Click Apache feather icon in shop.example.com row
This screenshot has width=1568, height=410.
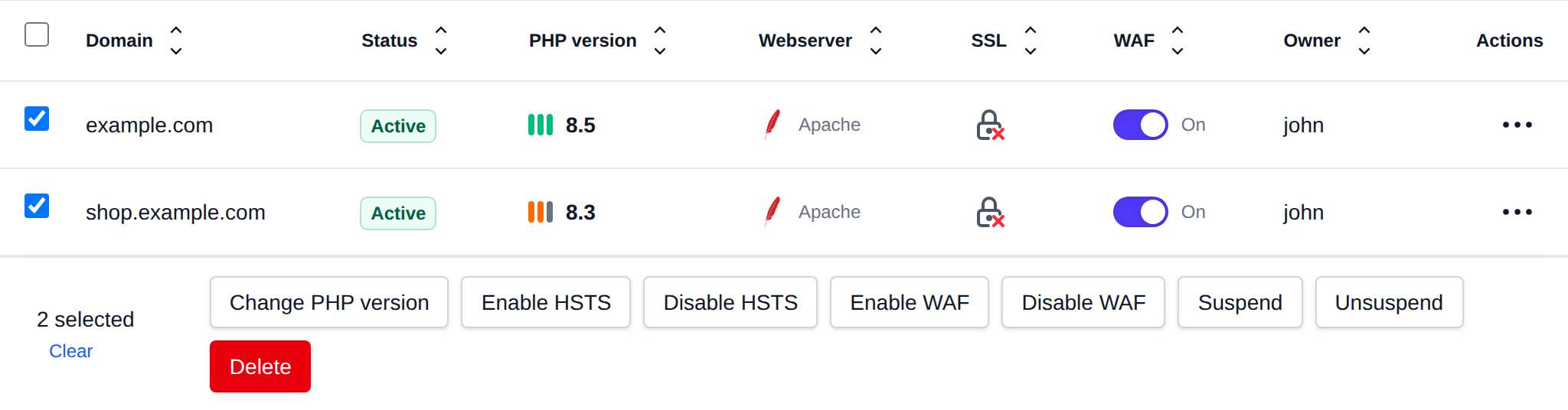pyautogui.click(x=773, y=211)
